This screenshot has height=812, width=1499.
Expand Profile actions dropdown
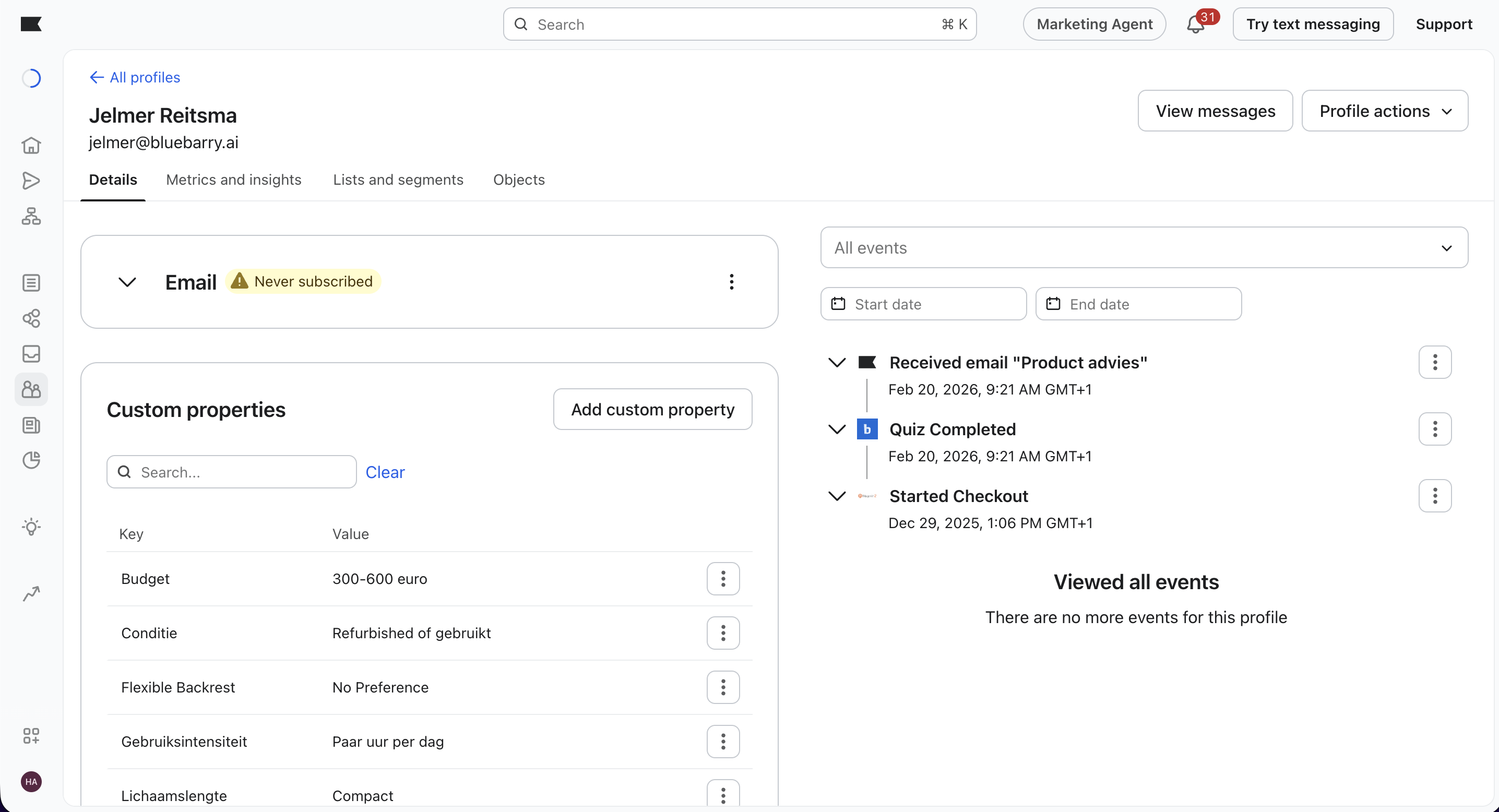[1384, 111]
